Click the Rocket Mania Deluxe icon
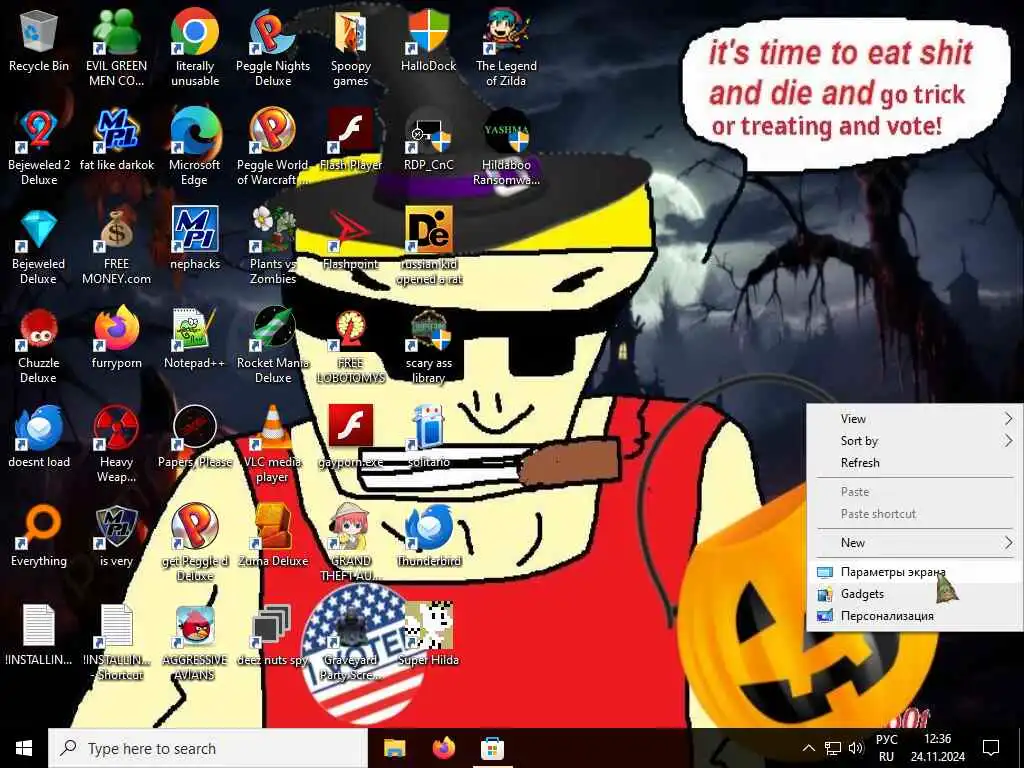Image resolution: width=1024 pixels, height=768 pixels. coord(273,330)
